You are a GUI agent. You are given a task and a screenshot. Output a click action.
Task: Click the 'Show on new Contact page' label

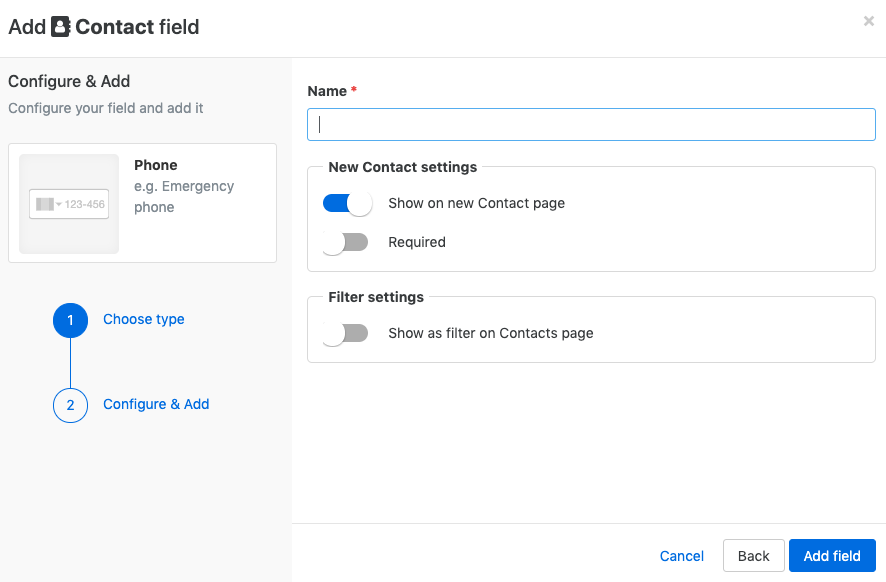[x=476, y=203]
